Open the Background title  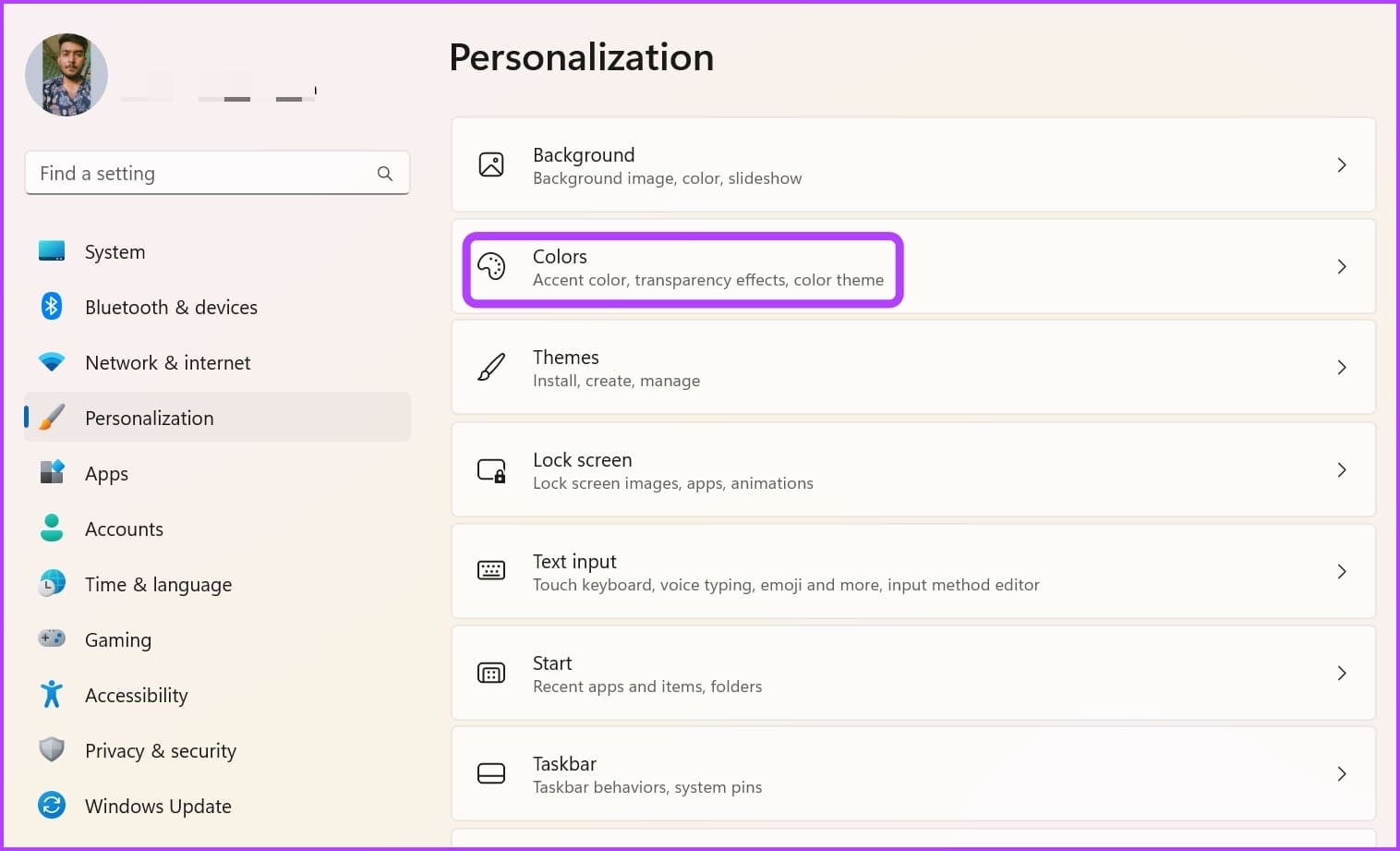tap(584, 154)
